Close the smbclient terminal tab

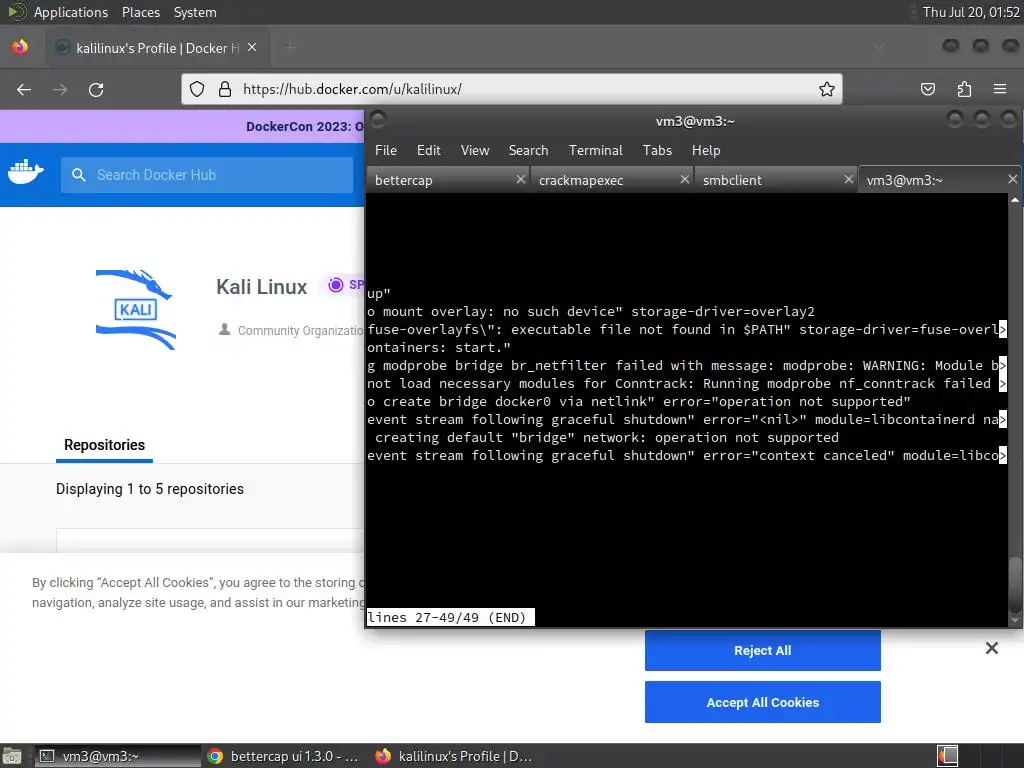point(848,180)
